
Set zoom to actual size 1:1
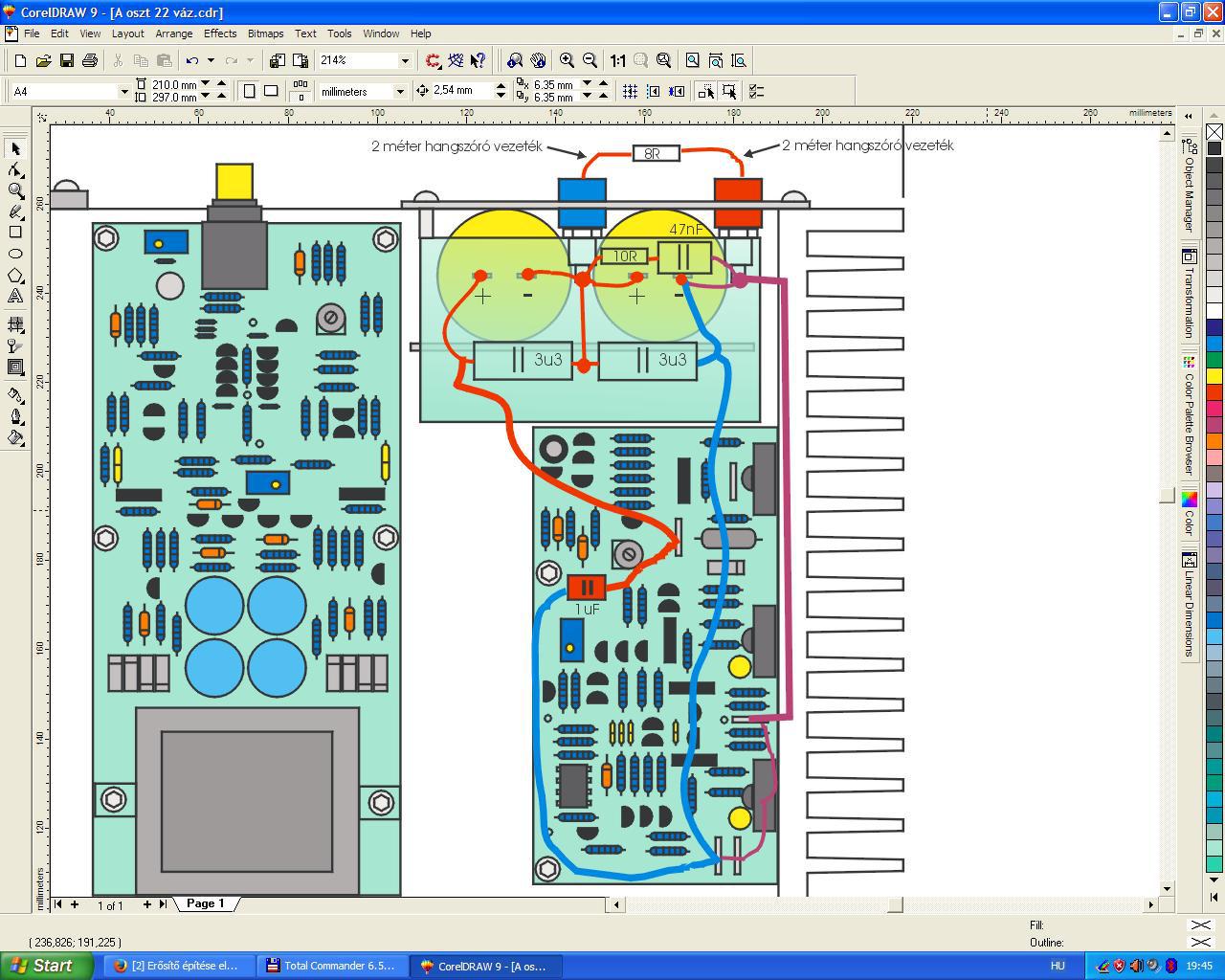[617, 60]
